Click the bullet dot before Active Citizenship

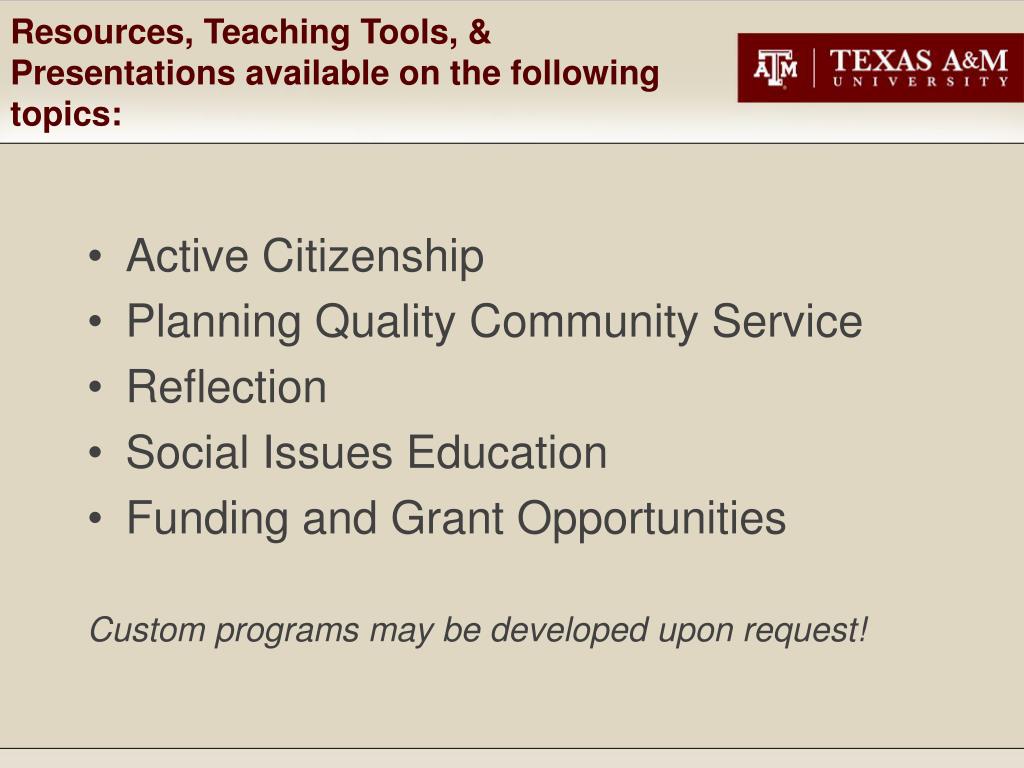tap(95, 256)
